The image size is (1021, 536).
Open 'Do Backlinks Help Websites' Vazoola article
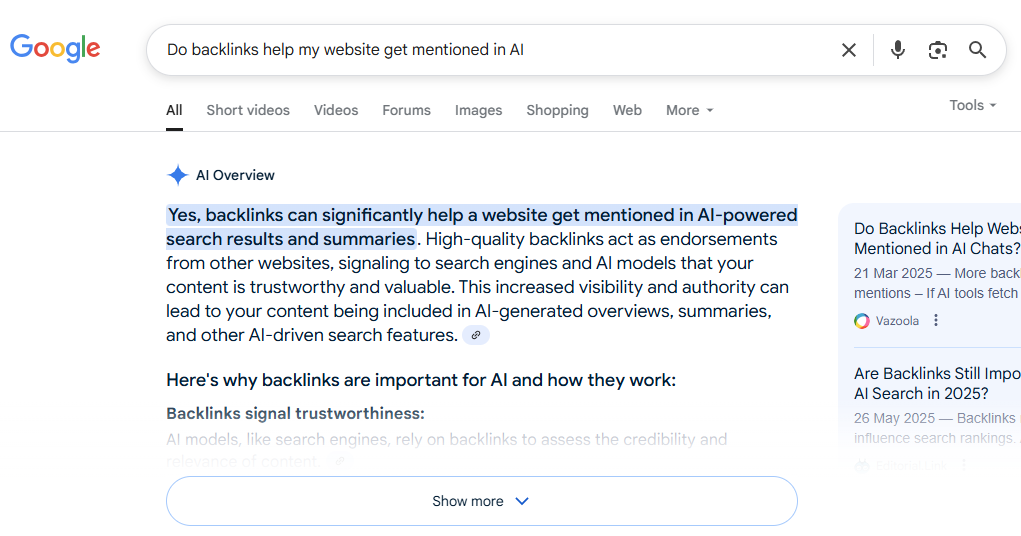pos(937,238)
